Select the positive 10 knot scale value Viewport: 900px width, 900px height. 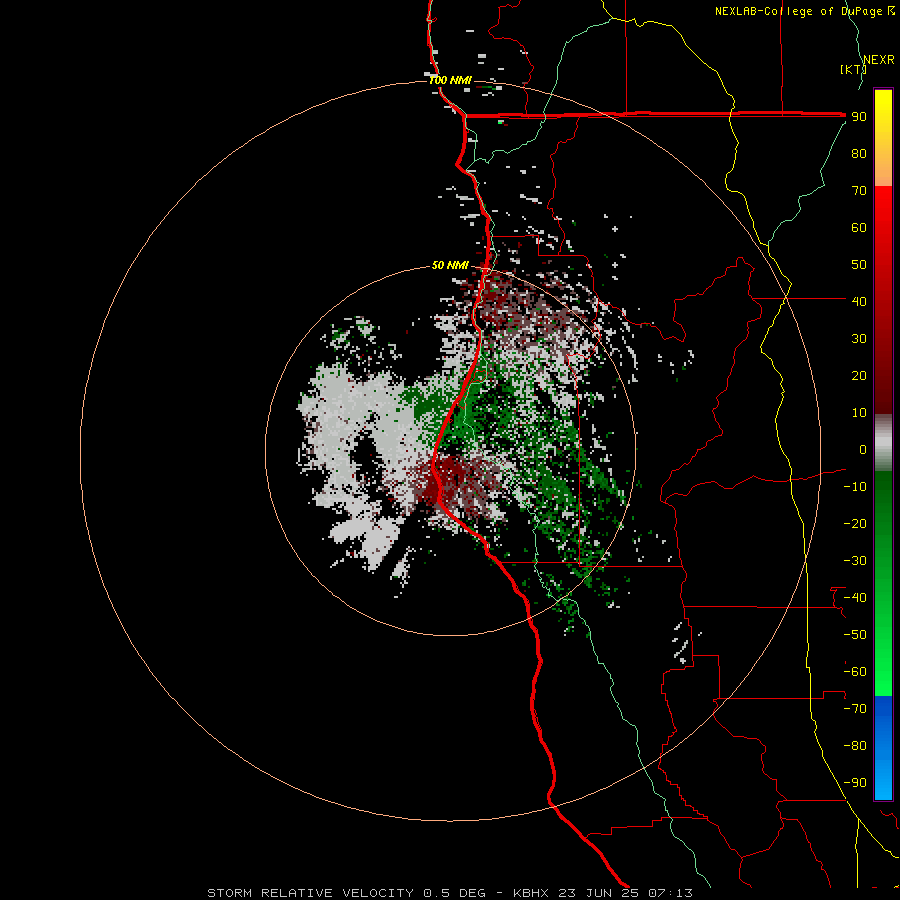pos(859,413)
